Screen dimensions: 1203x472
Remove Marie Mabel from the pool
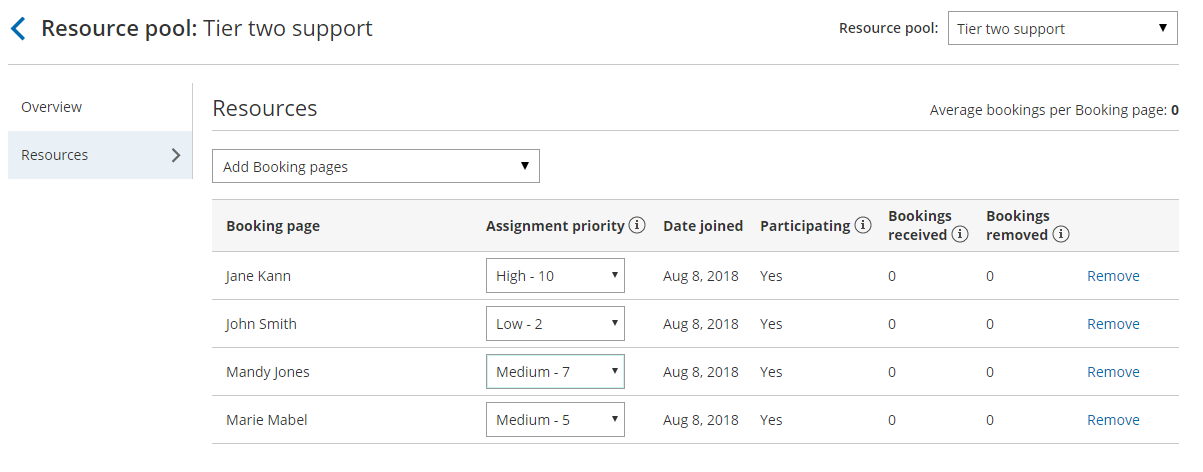click(1113, 420)
